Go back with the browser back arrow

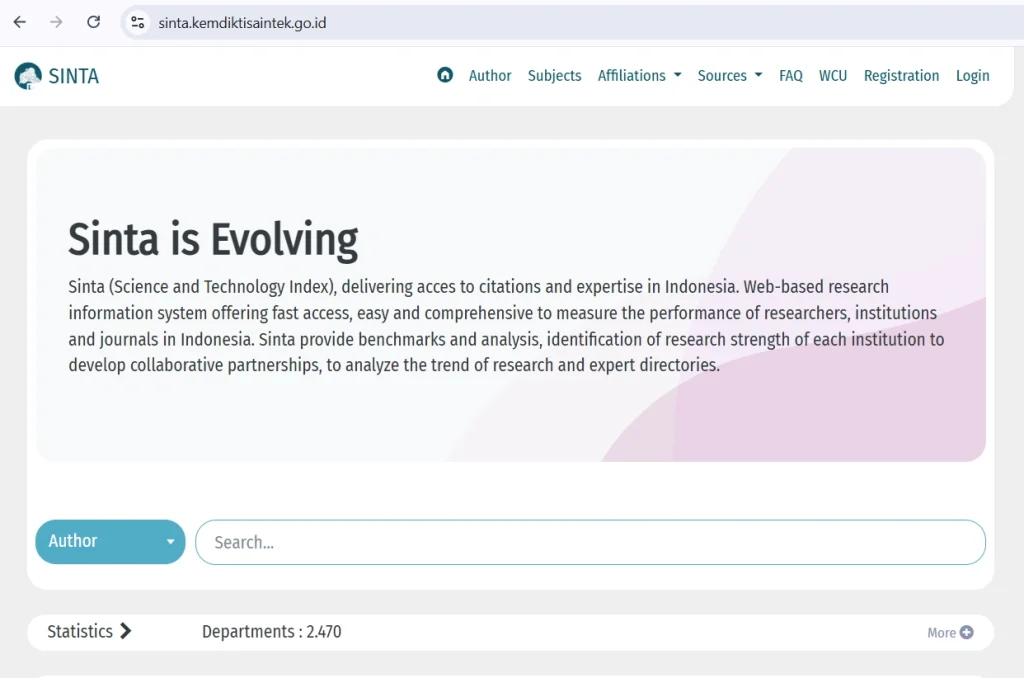tap(20, 22)
